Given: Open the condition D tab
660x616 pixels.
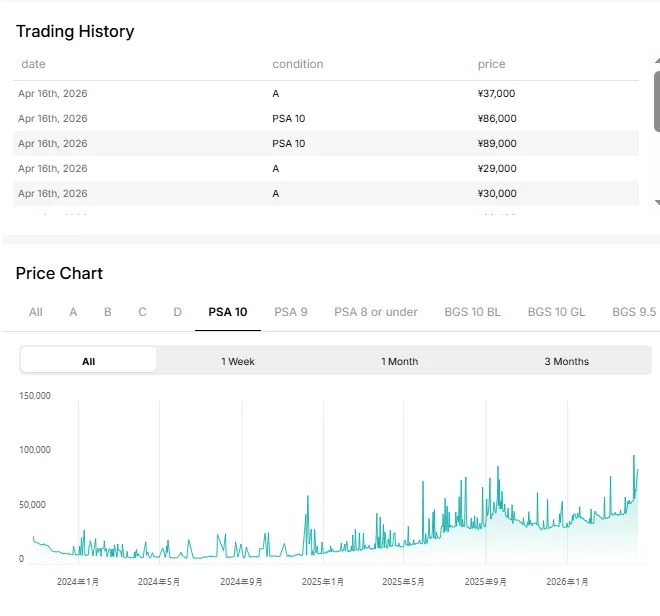Looking at the screenshot, I should (178, 312).
